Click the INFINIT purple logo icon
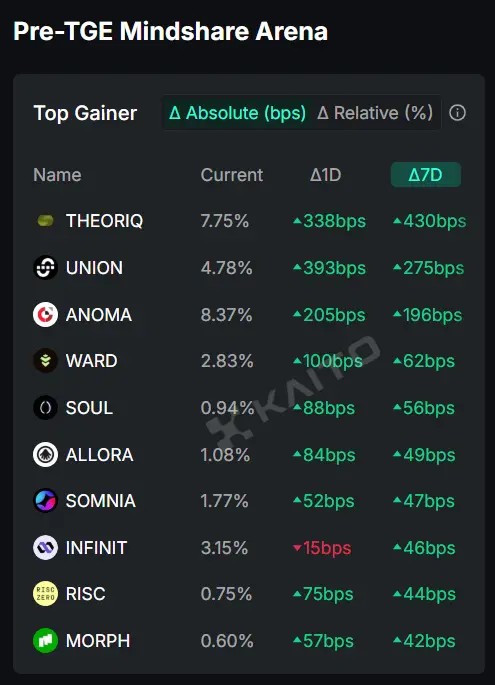The height and width of the screenshot is (685, 495). coord(45,547)
